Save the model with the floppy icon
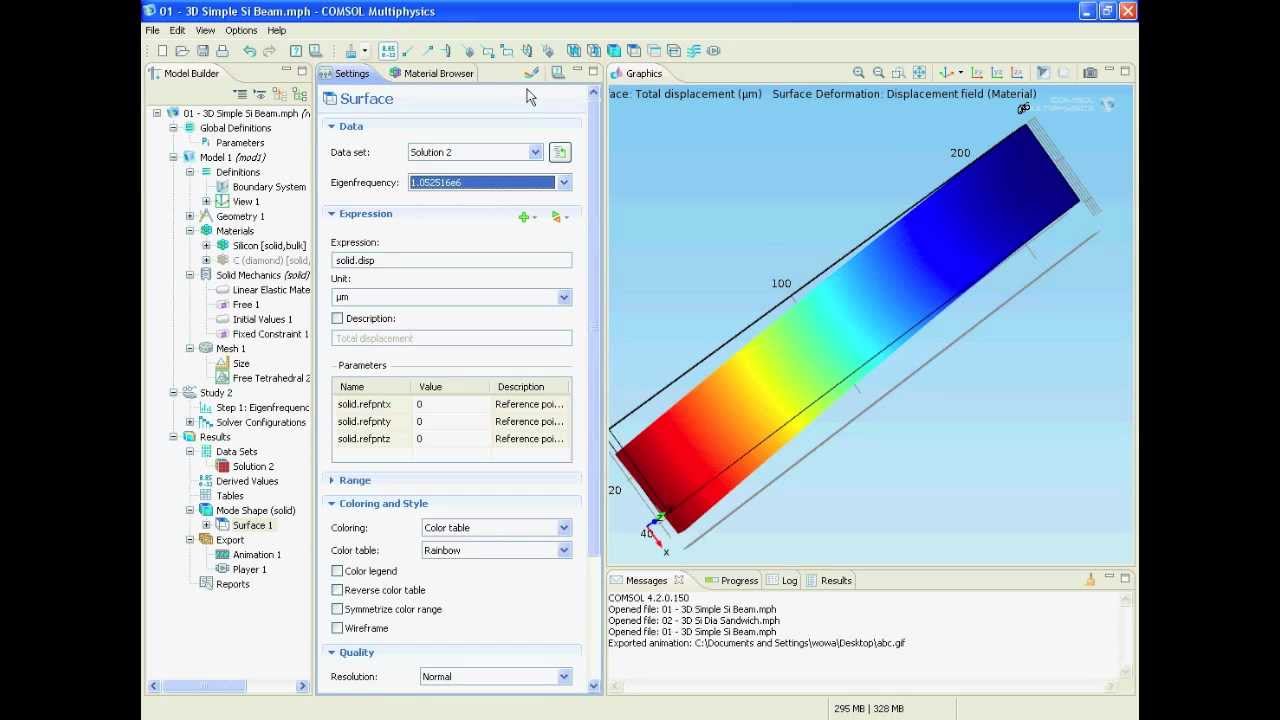Image resolution: width=1280 pixels, height=720 pixels. pos(202,51)
